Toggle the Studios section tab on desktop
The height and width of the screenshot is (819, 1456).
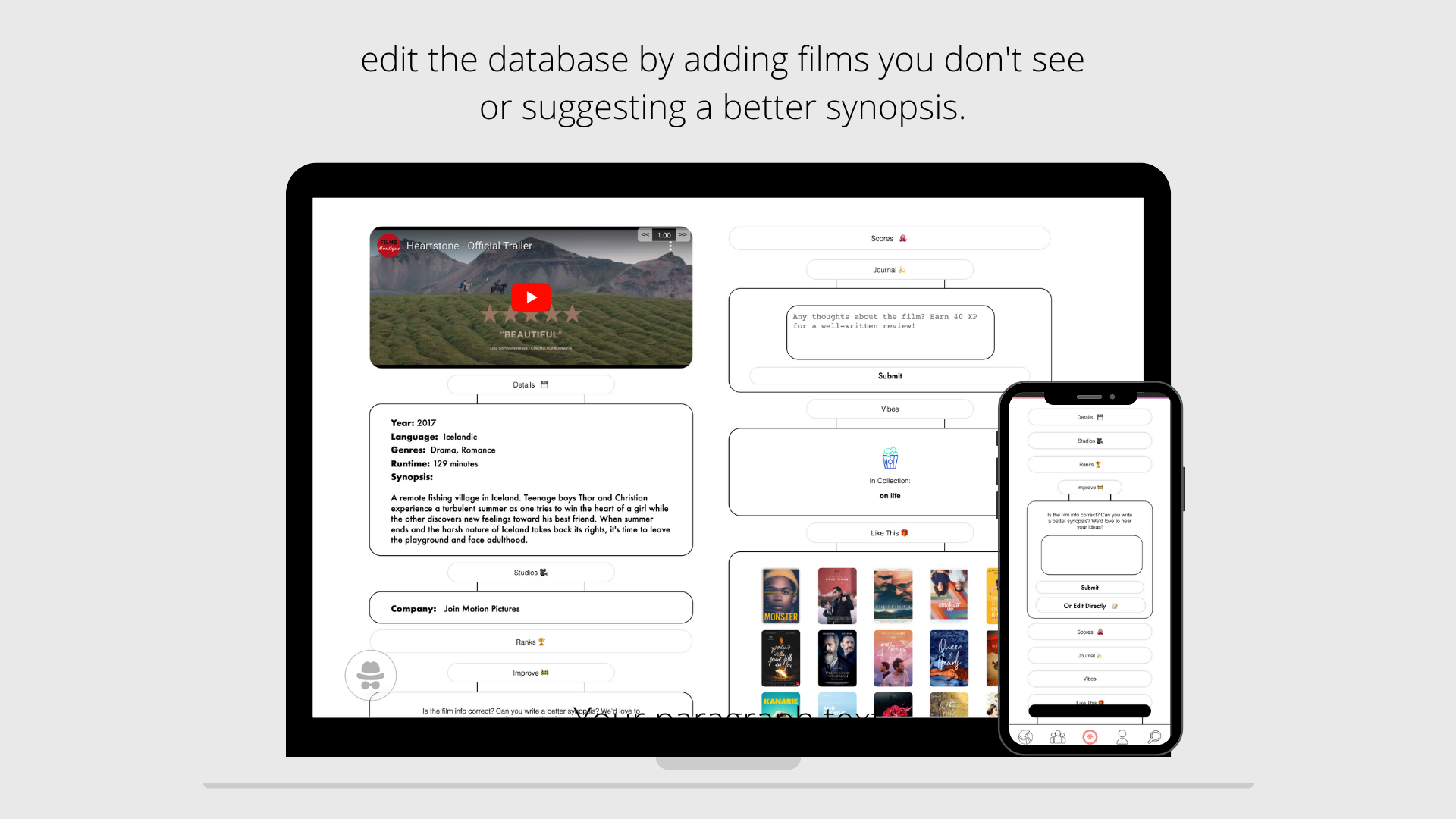[x=531, y=573]
